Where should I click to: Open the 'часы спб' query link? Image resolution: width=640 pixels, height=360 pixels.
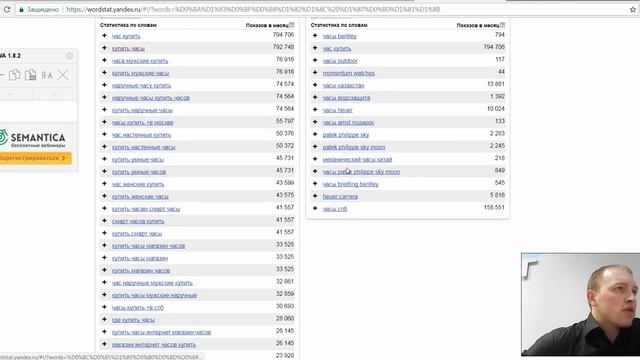(x=335, y=209)
